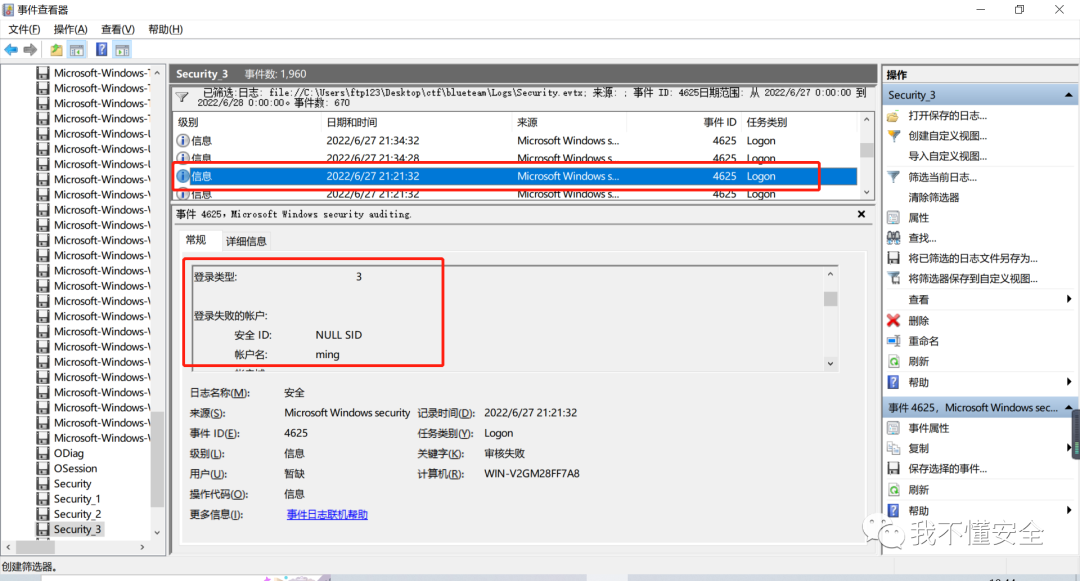Expand the 复制 submenu arrow
The image size is (1080, 581).
tap(1069, 448)
